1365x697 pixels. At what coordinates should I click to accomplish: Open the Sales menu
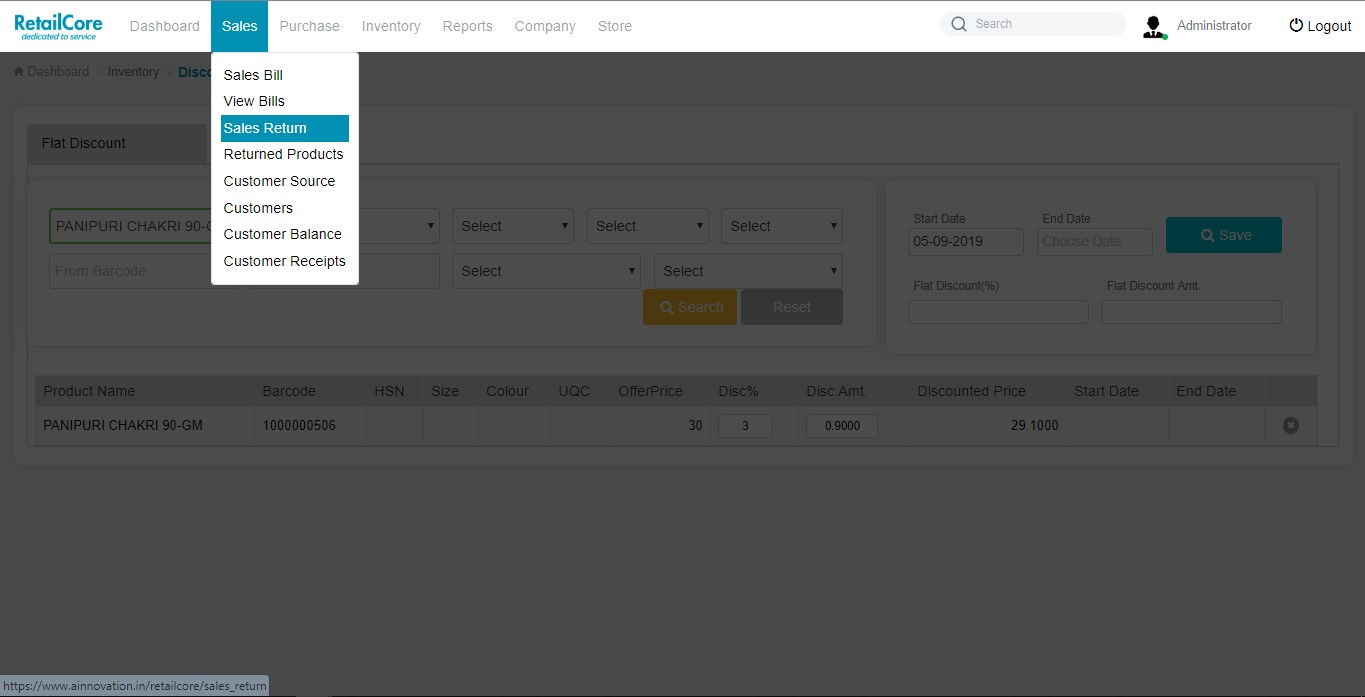240,26
